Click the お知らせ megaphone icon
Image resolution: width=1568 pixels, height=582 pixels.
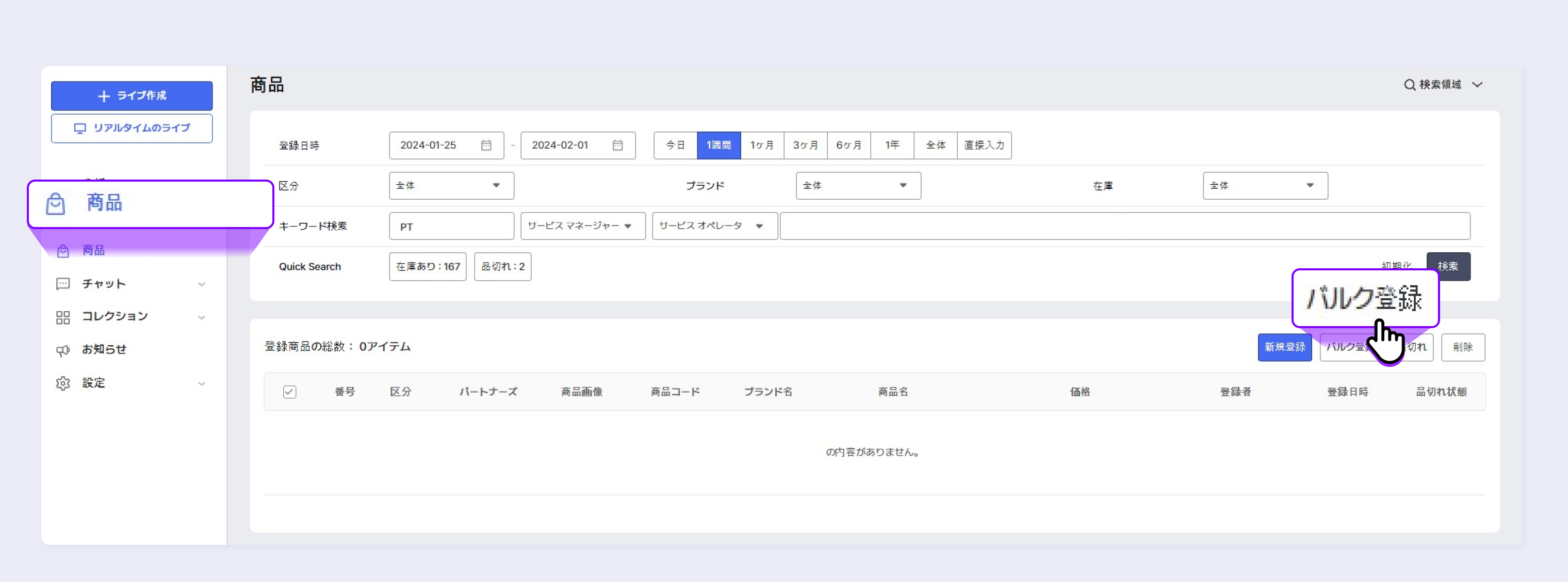63,350
